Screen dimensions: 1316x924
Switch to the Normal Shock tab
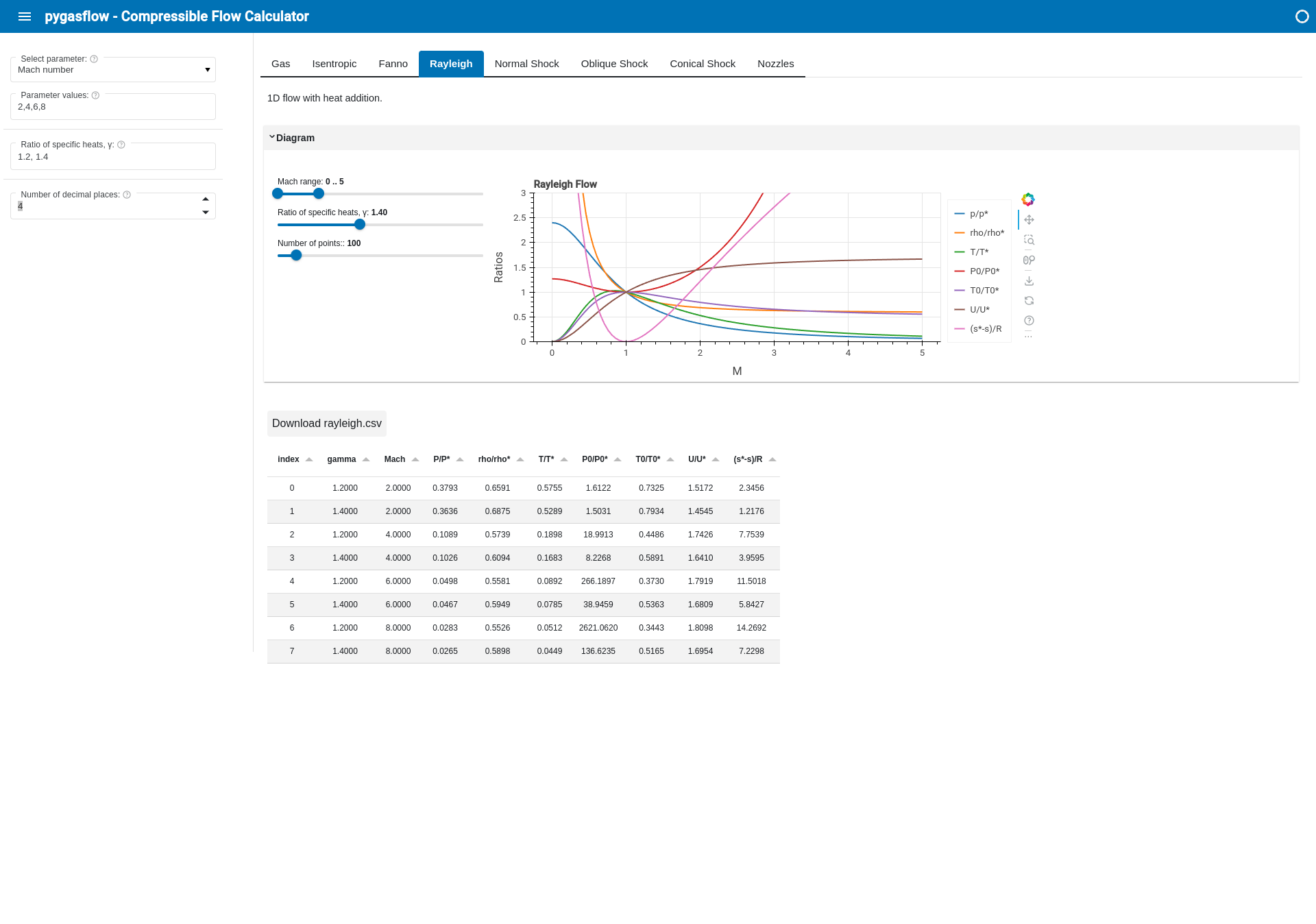tap(526, 64)
